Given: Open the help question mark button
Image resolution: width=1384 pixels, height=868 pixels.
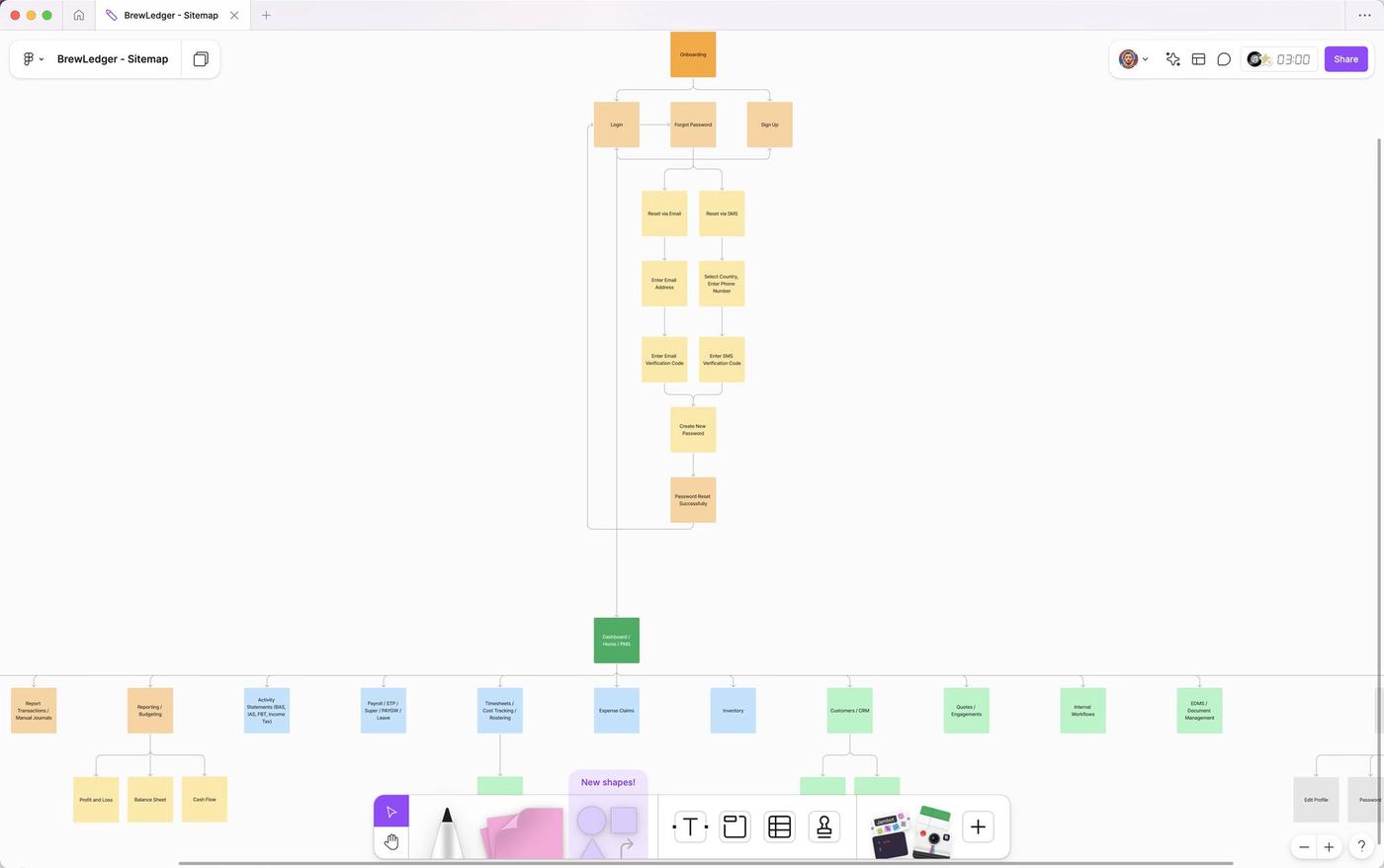Looking at the screenshot, I should pos(1362,847).
